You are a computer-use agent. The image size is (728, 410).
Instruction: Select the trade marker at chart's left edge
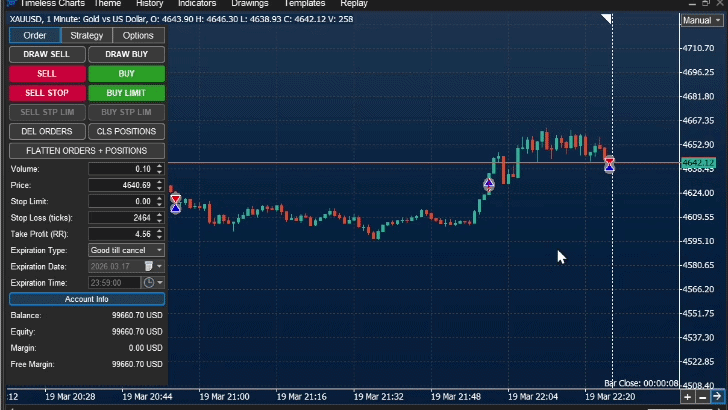pyautogui.click(x=176, y=204)
